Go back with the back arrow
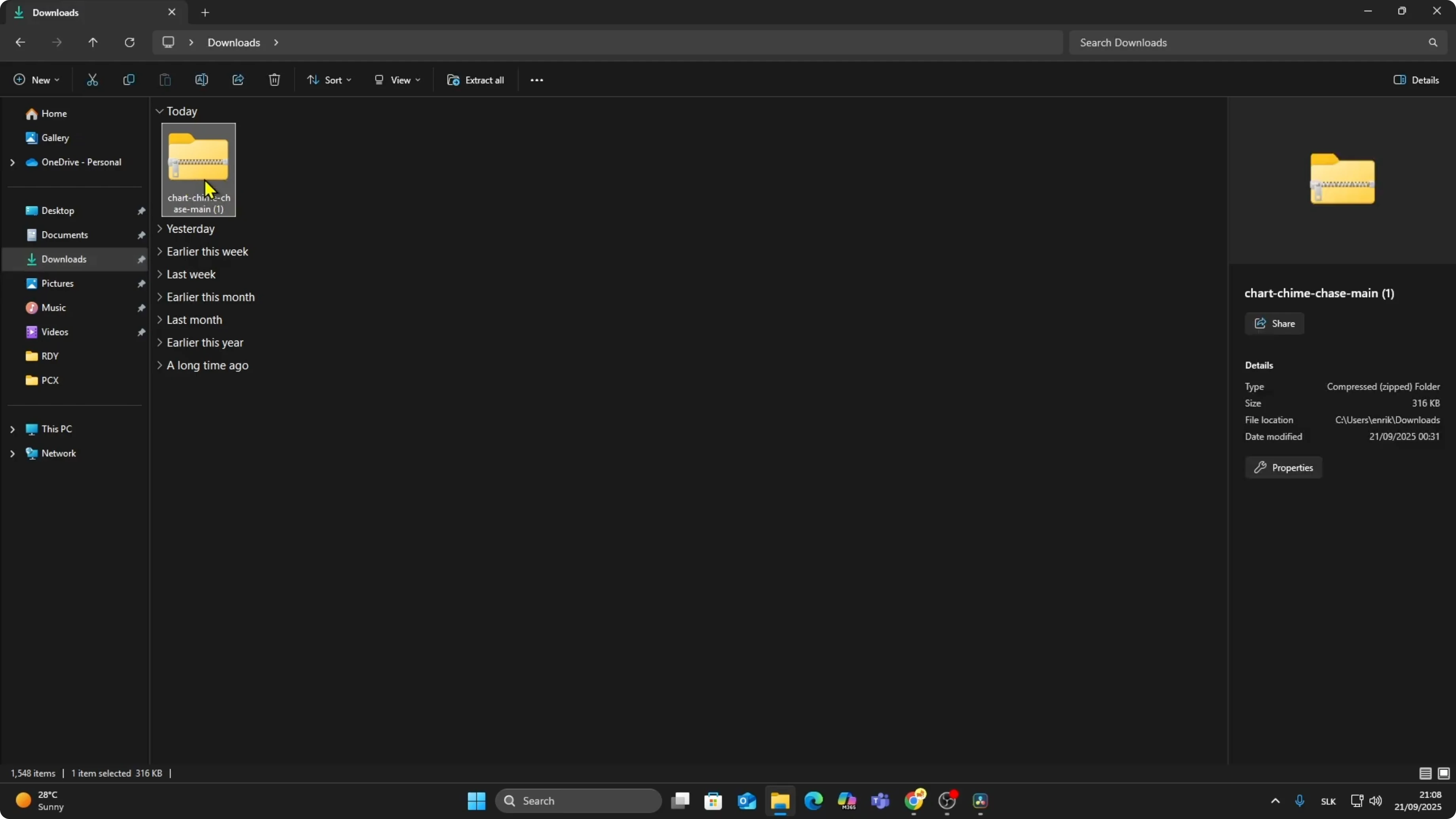 click(20, 42)
